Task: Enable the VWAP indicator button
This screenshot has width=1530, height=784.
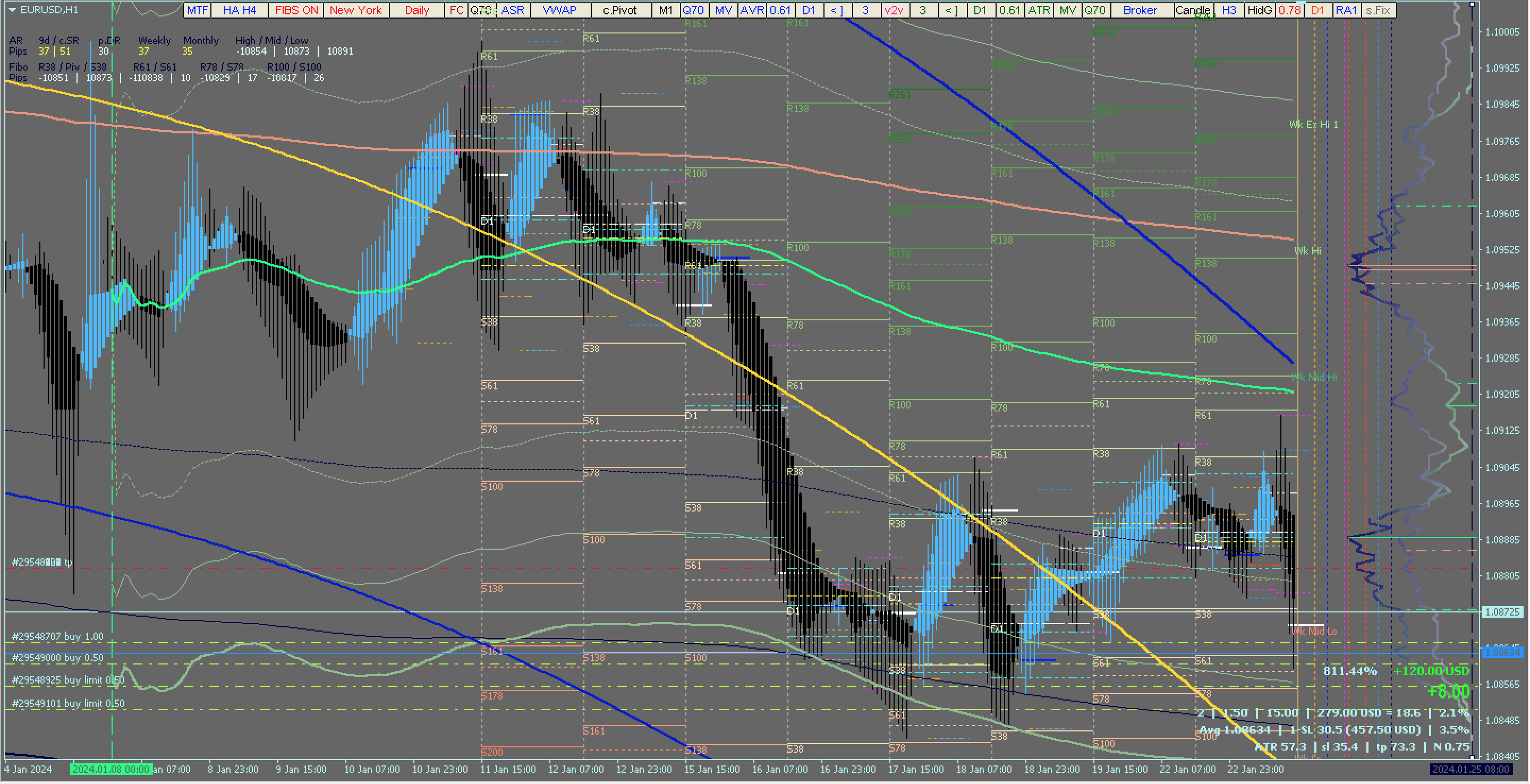Action: pyautogui.click(x=559, y=10)
